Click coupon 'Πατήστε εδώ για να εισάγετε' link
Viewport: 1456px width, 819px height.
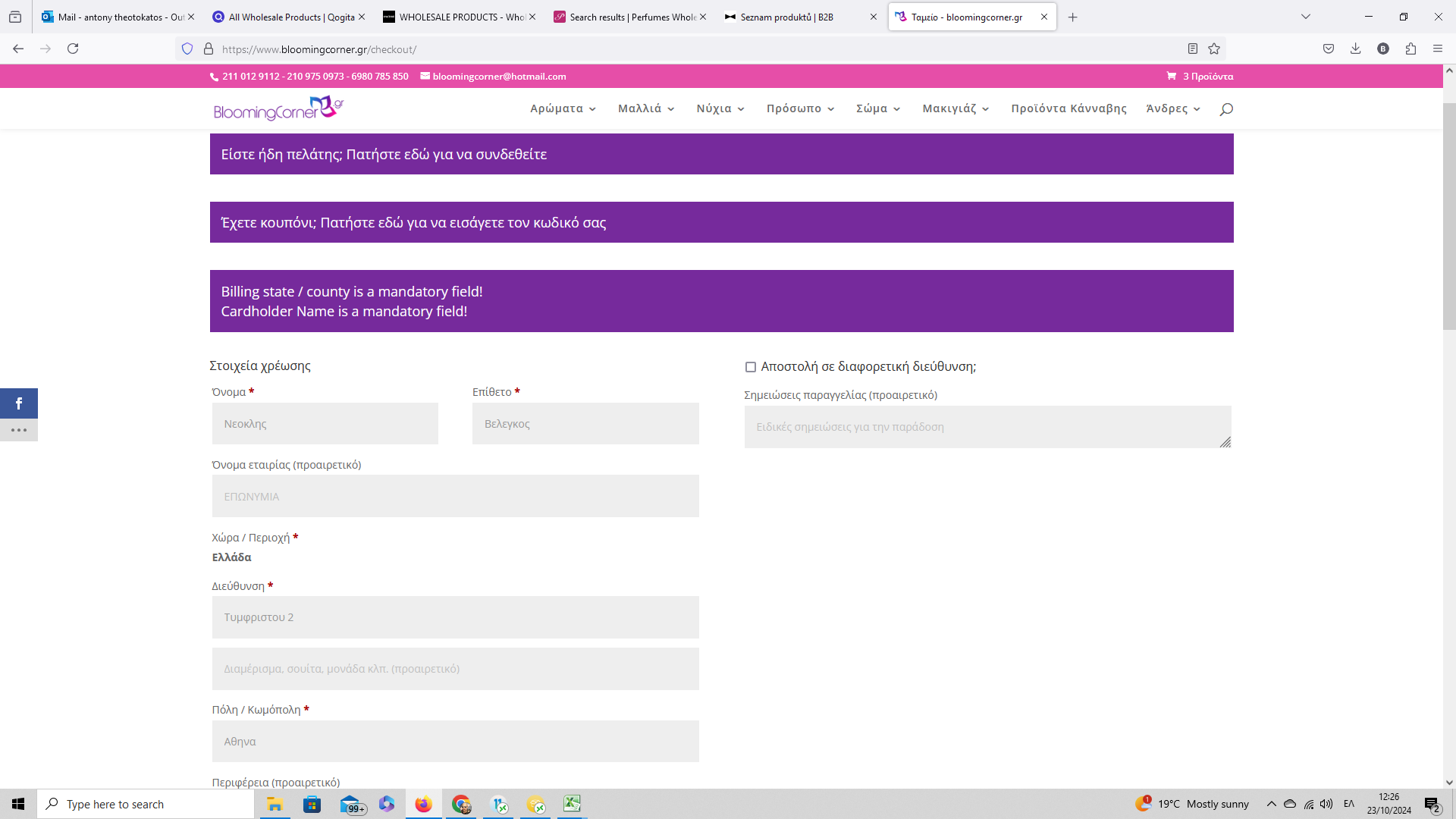pos(463,222)
